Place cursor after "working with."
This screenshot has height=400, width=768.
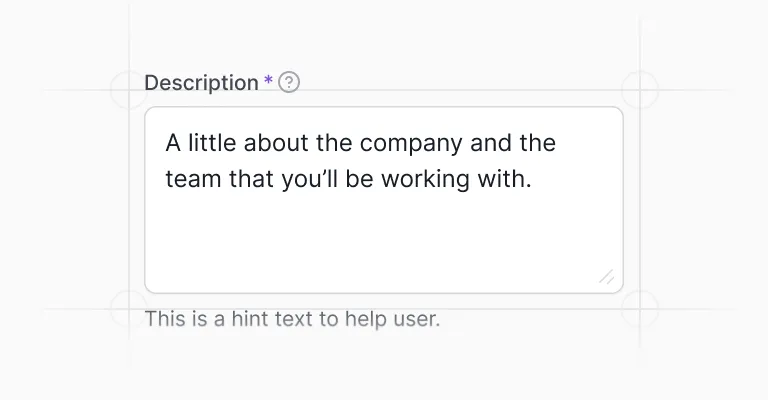(x=533, y=179)
